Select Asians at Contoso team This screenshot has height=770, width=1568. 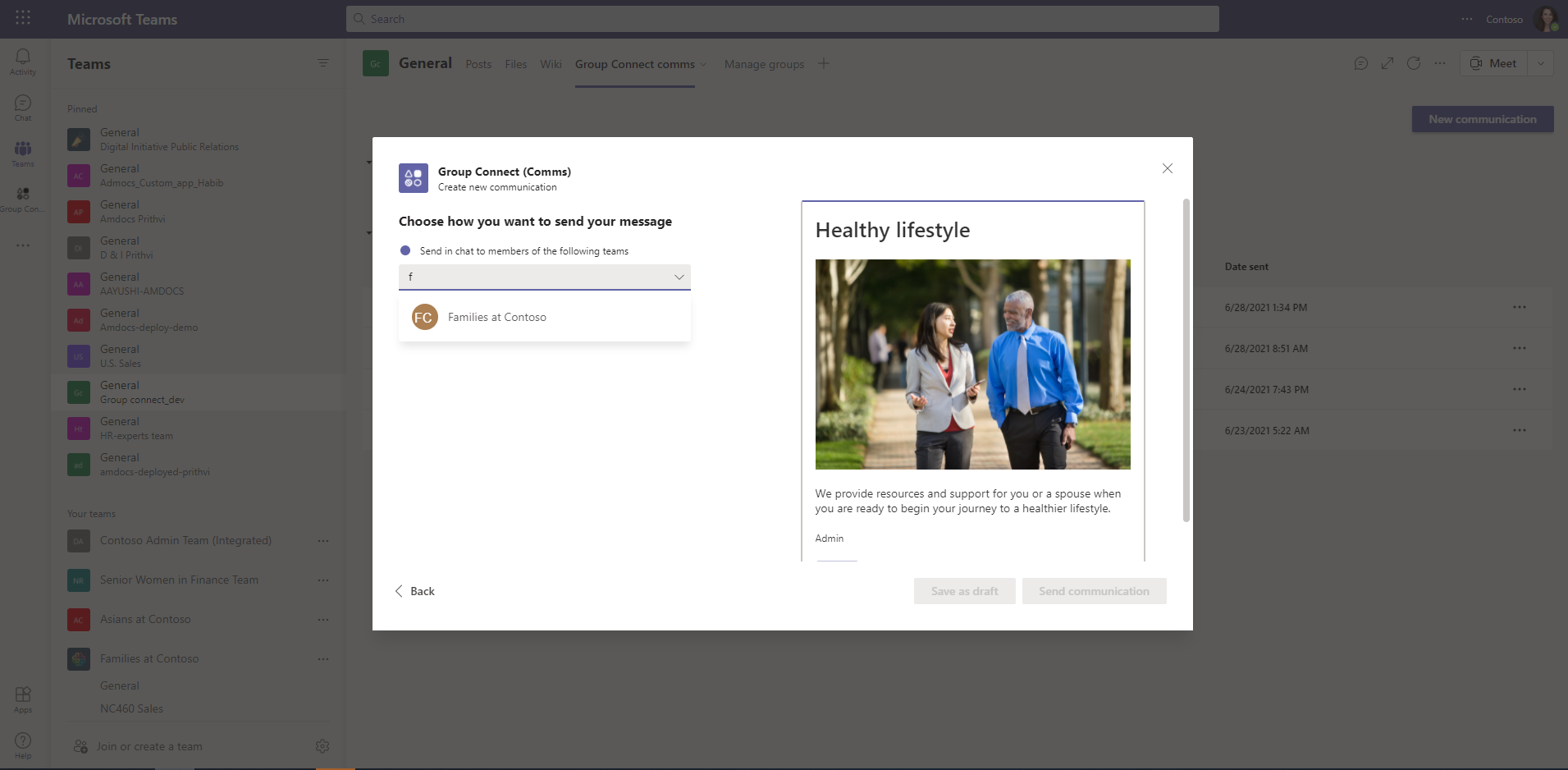[145, 620]
